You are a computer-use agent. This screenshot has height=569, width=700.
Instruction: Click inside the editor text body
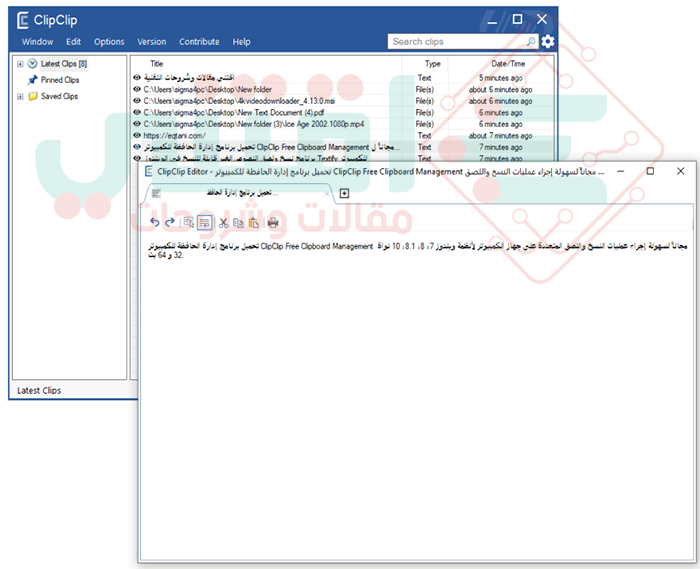(417, 397)
